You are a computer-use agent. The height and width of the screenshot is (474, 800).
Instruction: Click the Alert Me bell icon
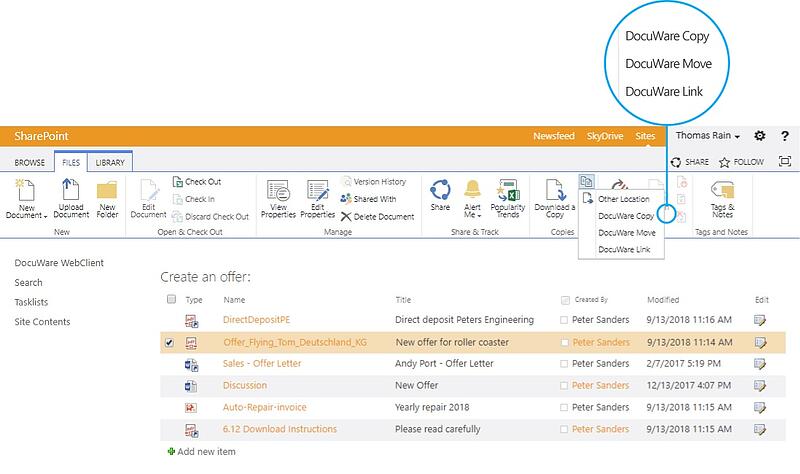pyautogui.click(x=472, y=189)
